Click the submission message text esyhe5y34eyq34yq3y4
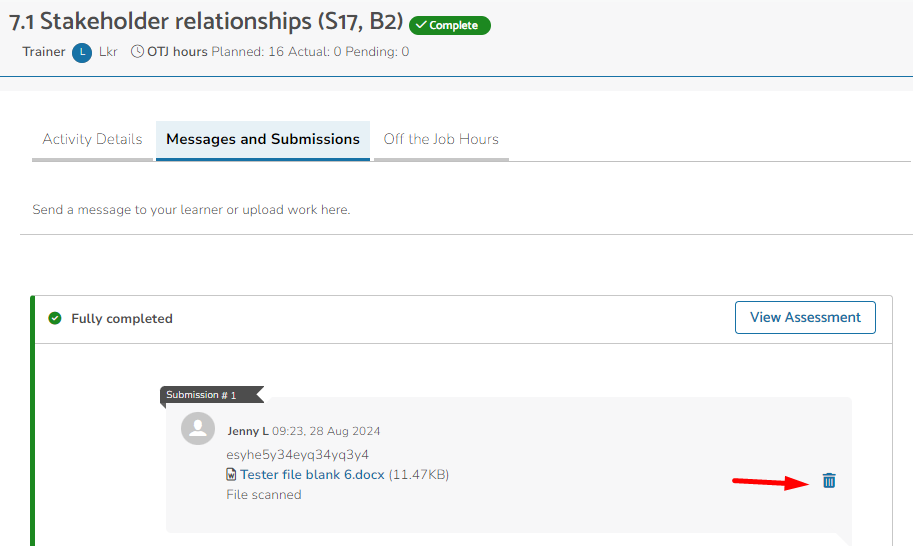 click(298, 455)
